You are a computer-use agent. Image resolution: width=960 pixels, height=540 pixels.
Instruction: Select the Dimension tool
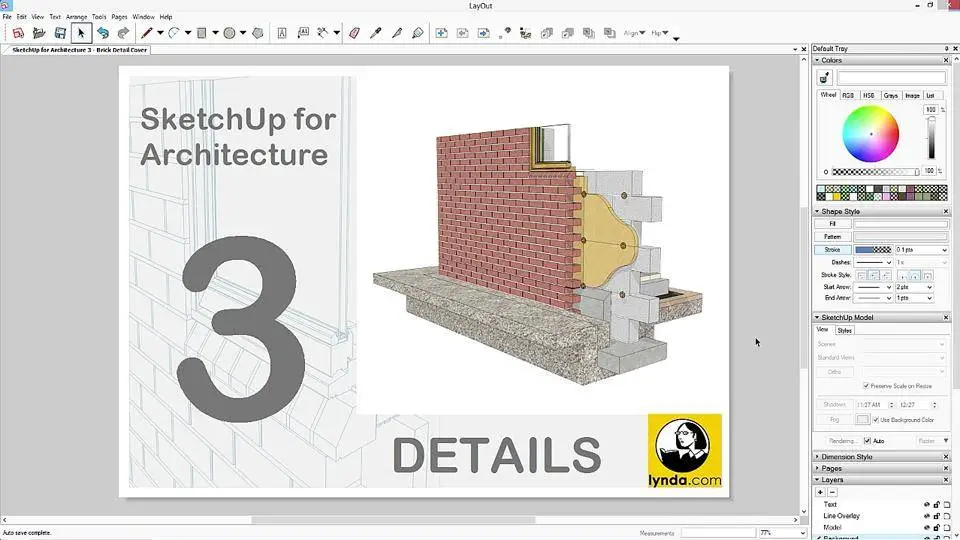[x=323, y=33]
